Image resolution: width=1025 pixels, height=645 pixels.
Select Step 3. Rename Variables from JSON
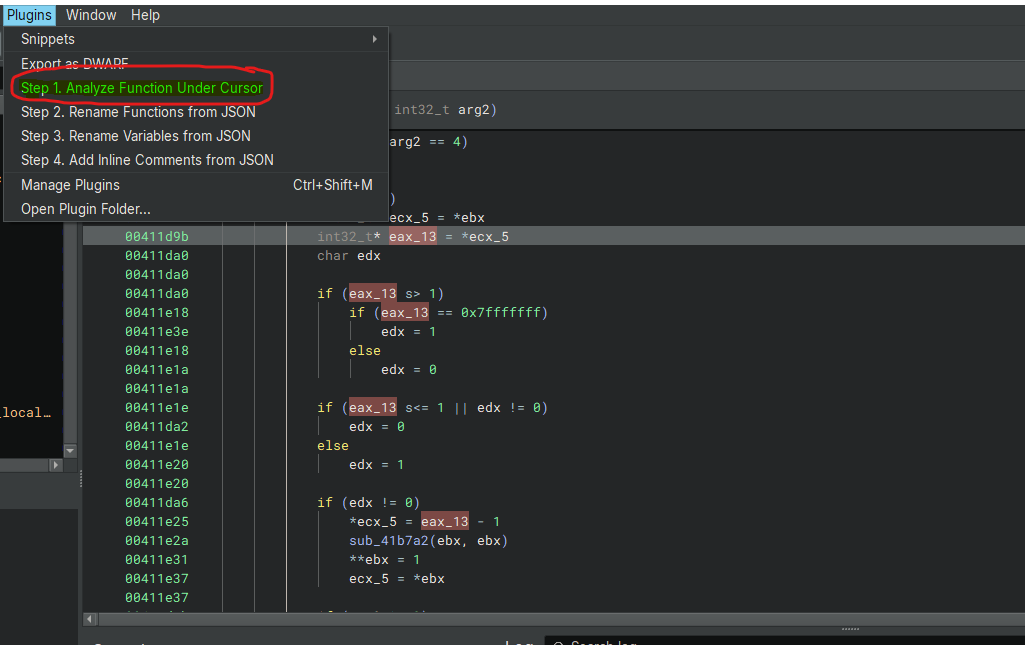click(135, 136)
